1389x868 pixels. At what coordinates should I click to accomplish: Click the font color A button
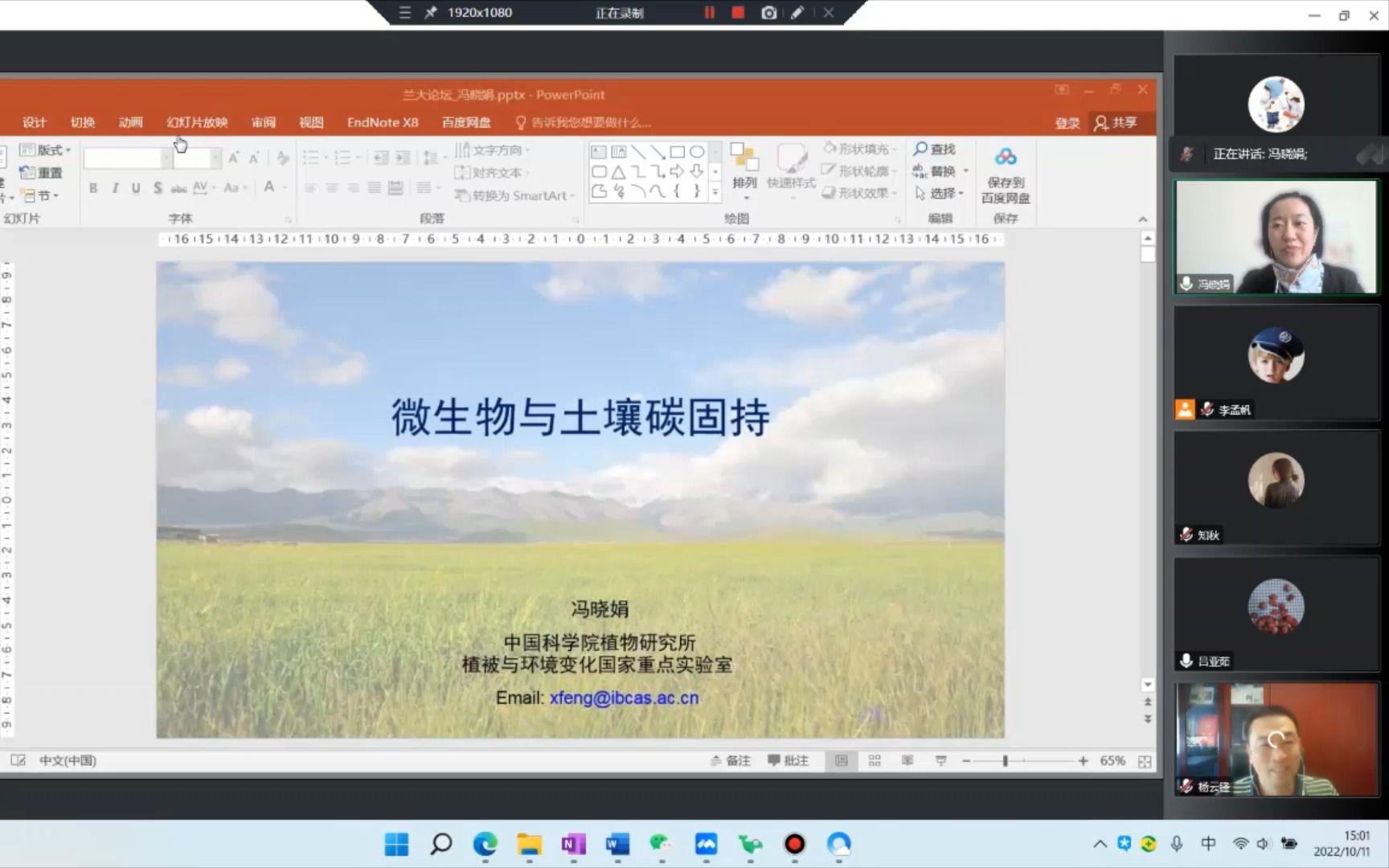pos(269,187)
